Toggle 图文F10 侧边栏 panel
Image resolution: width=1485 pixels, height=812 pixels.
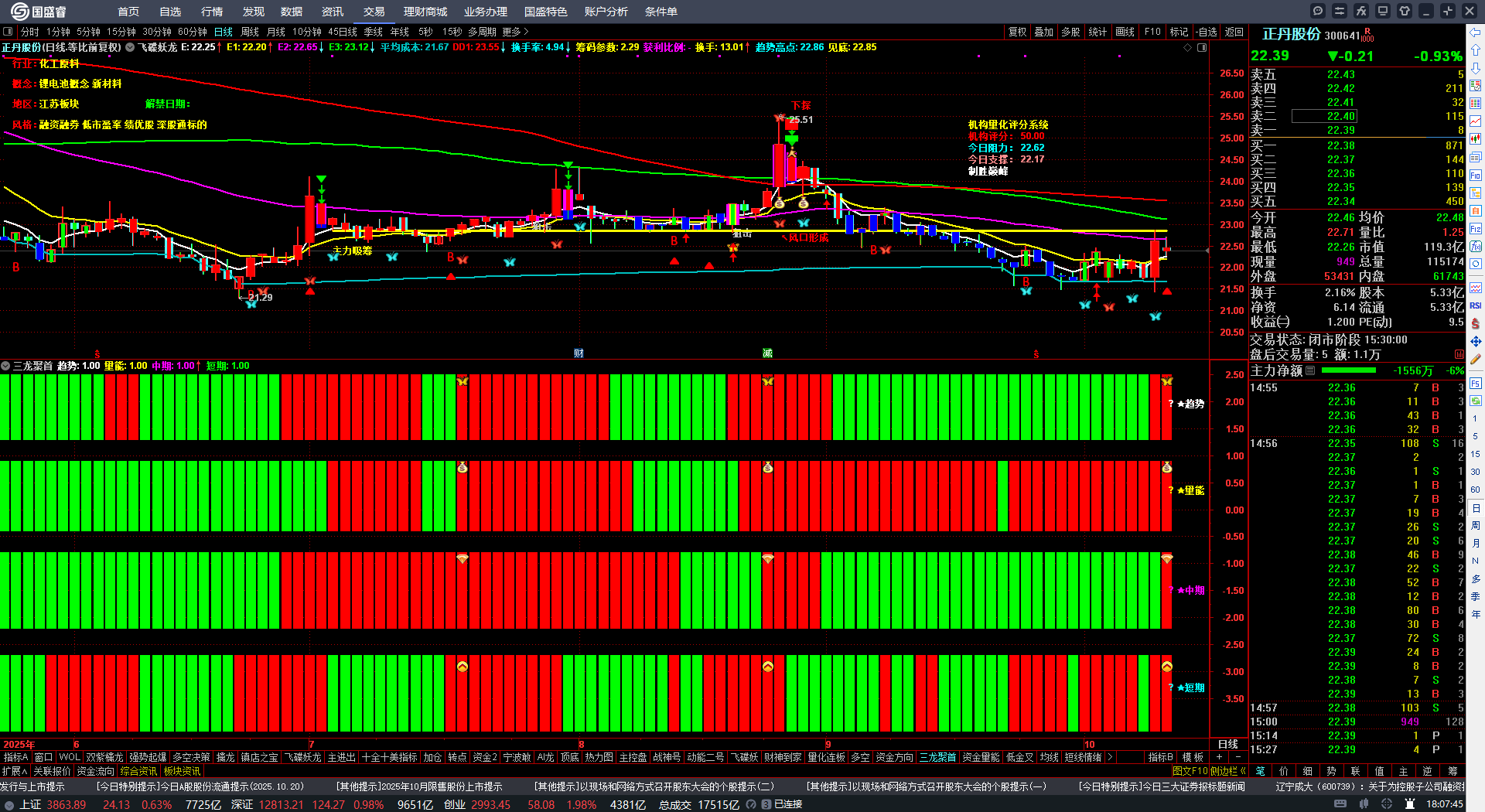pyautogui.click(x=1209, y=771)
